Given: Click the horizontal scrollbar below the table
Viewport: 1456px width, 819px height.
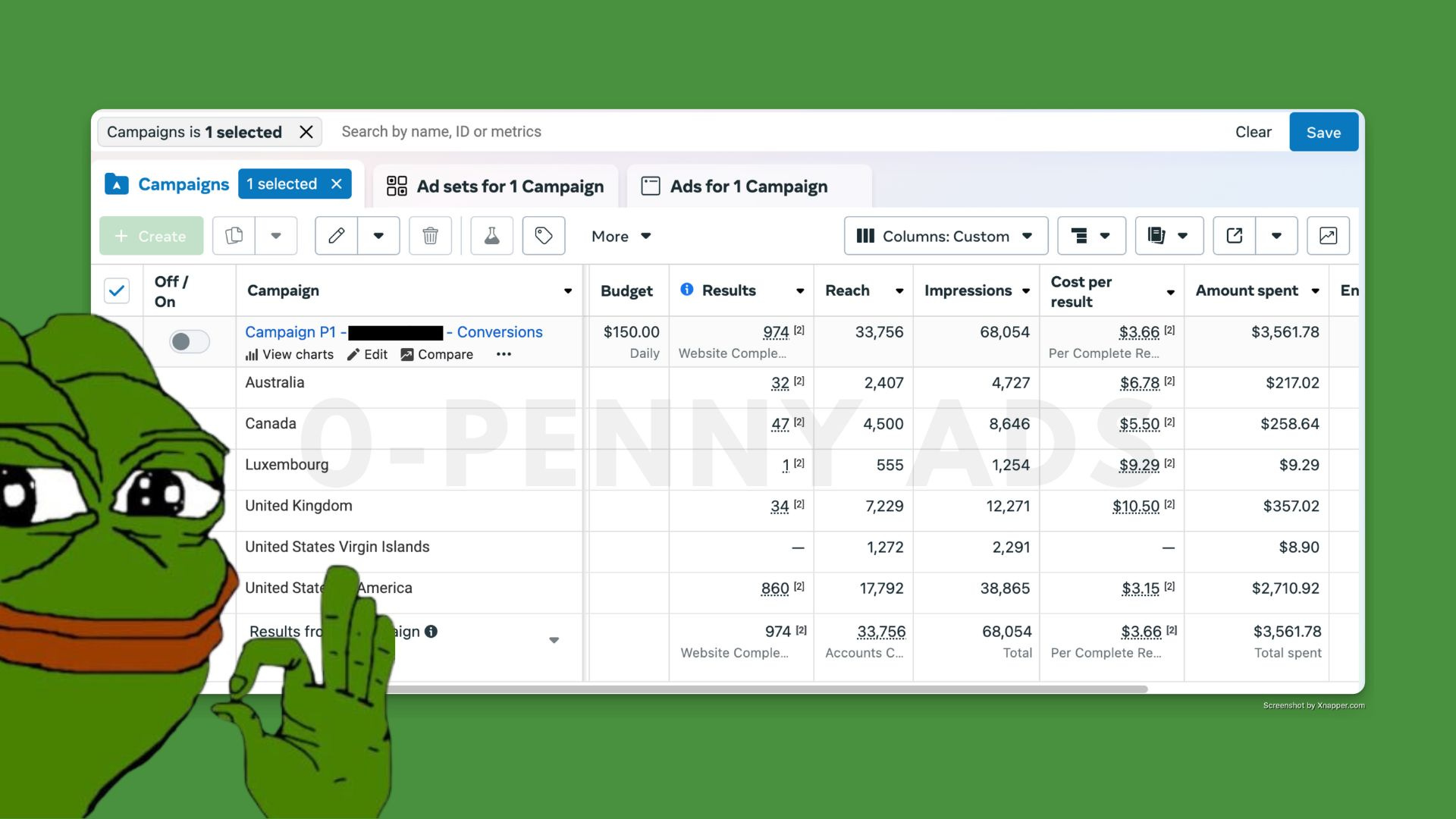Looking at the screenshot, I should tap(766, 689).
